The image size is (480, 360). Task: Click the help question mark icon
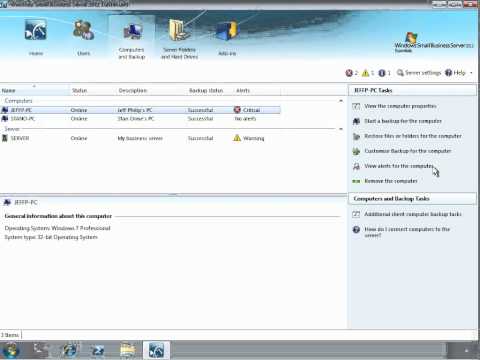pos(356,229)
